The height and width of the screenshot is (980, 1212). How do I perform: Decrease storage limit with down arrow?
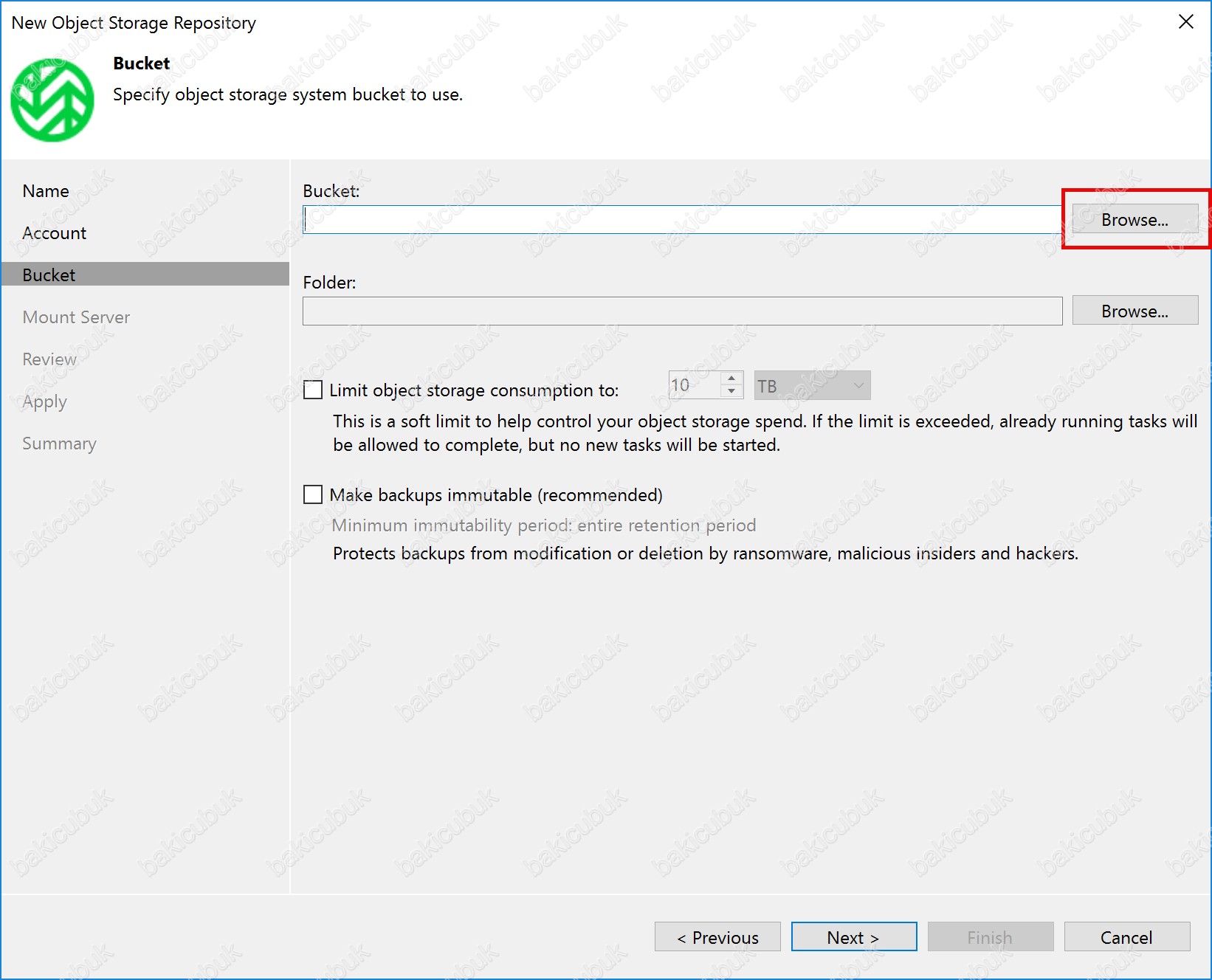point(731,392)
